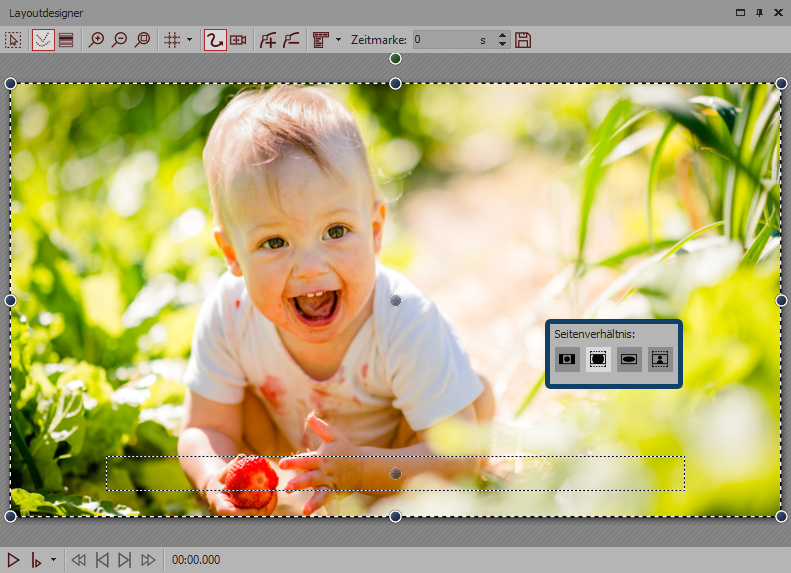Toggle the striped rows view button
This screenshot has height=573, width=791.
pyautogui.click(x=66, y=40)
